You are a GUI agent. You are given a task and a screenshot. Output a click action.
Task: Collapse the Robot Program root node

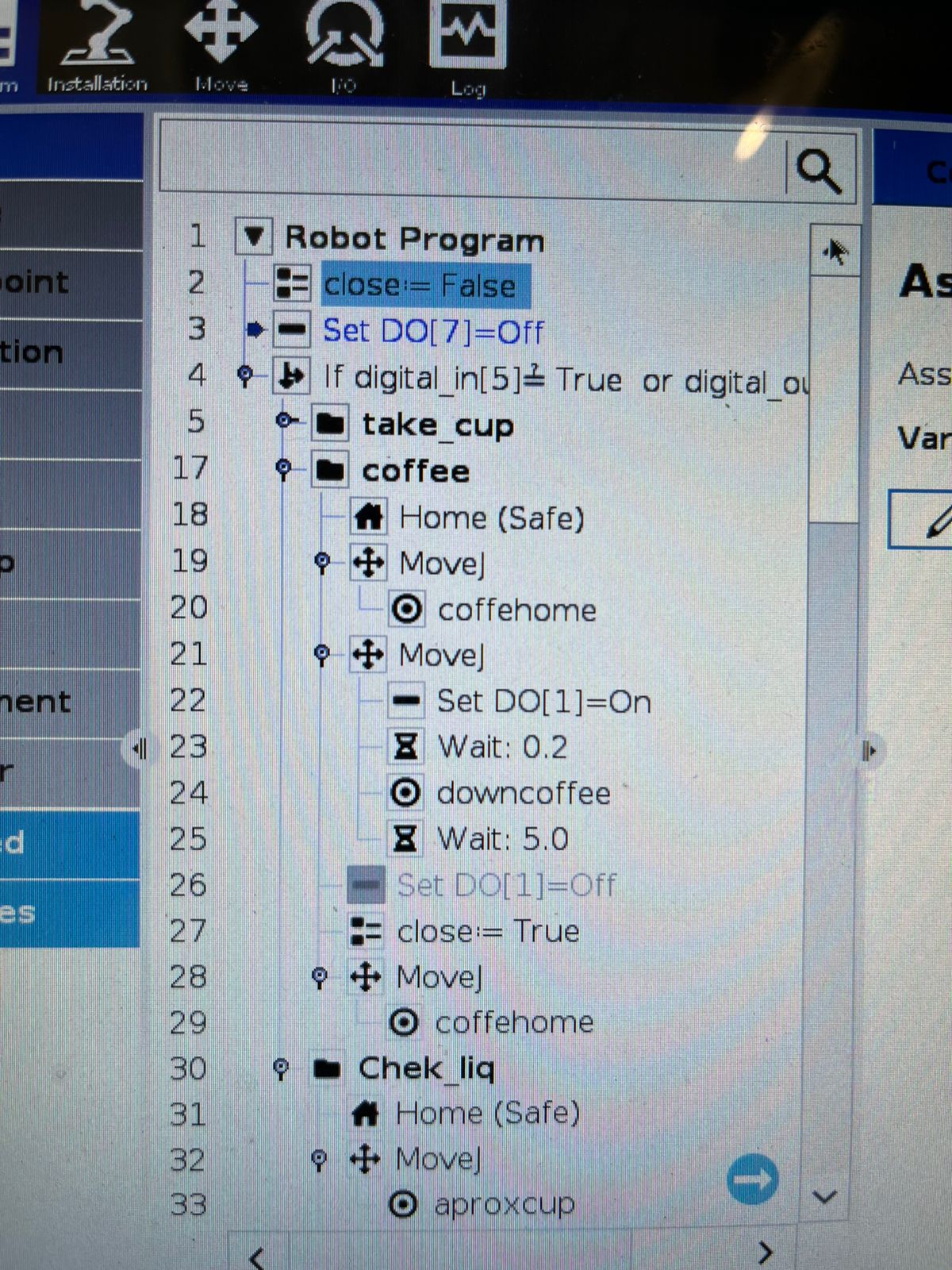[x=253, y=237]
